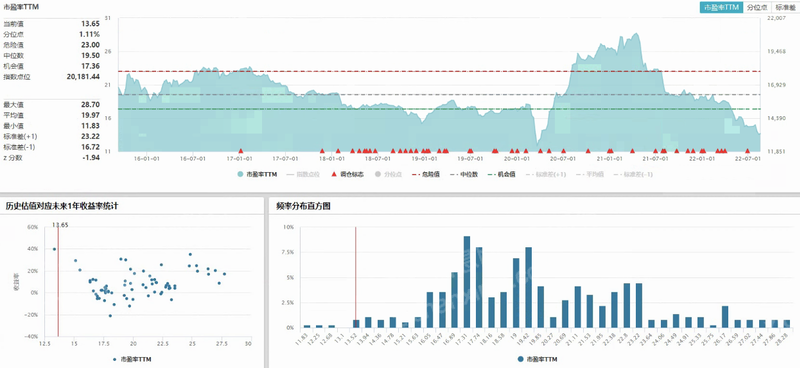The height and width of the screenshot is (368, 800).
Task: Click the 分位点 value 1.11%
Action: click(89, 34)
